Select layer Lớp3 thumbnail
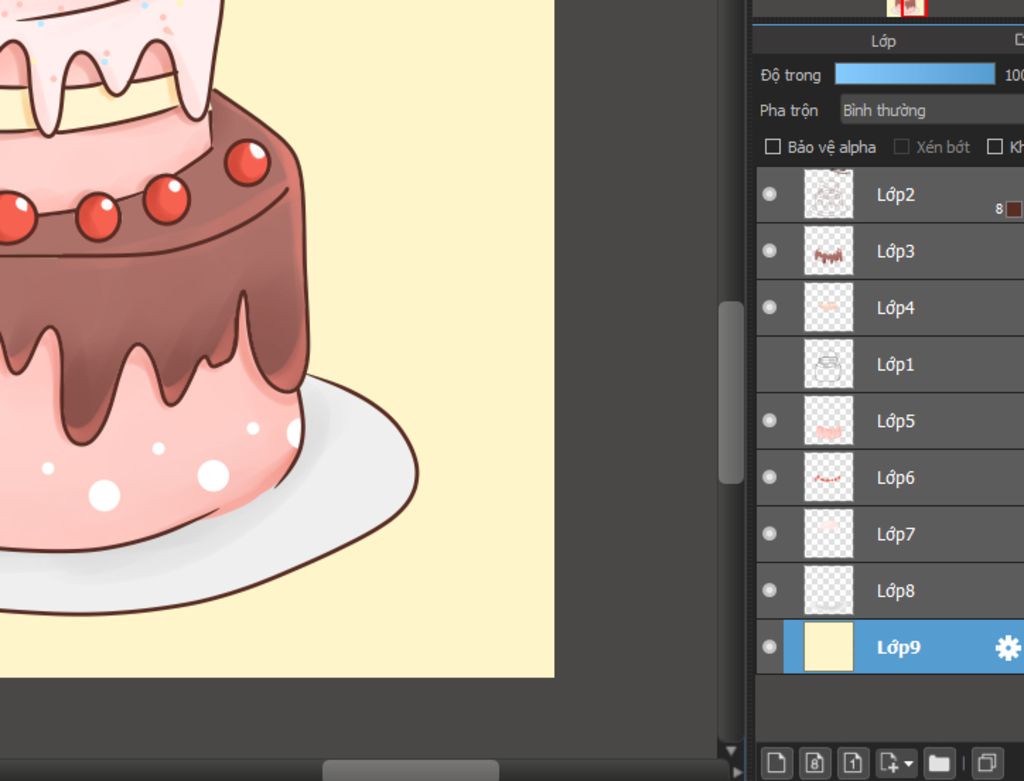 pos(829,251)
